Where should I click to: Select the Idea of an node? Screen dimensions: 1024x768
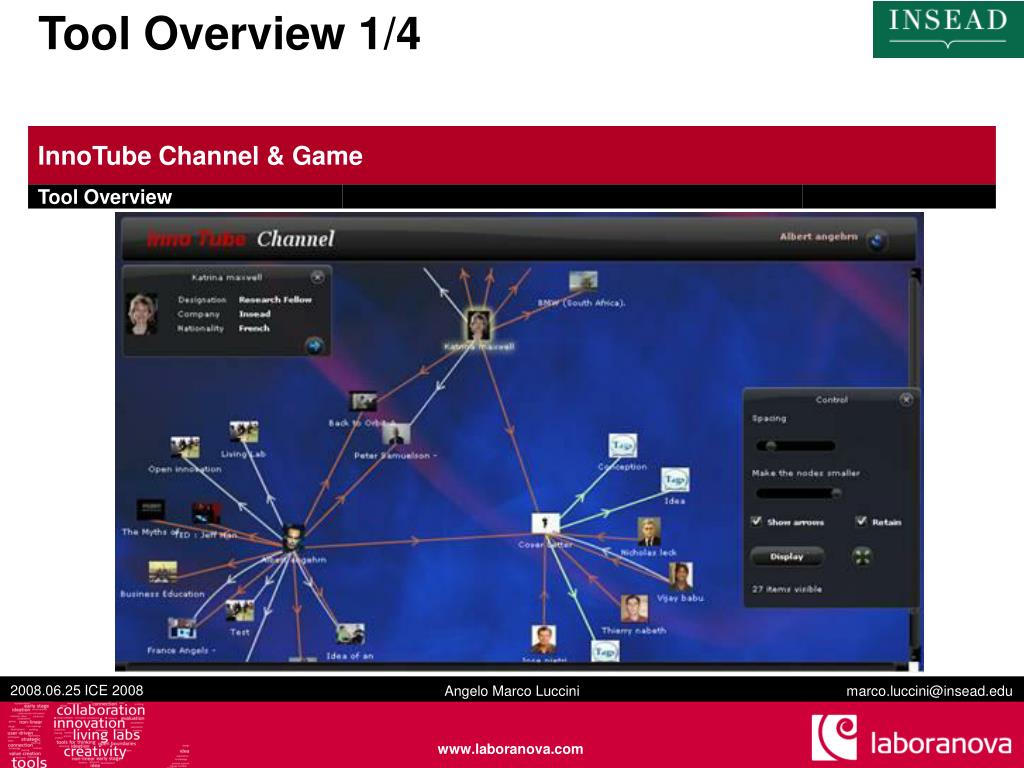(350, 633)
